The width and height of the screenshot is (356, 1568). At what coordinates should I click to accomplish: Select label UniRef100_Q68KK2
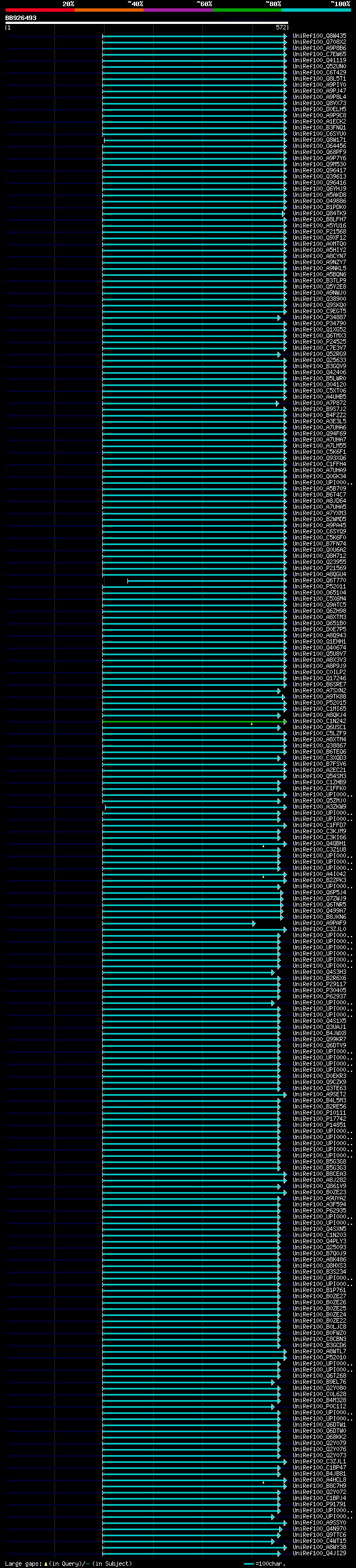(319, 1437)
